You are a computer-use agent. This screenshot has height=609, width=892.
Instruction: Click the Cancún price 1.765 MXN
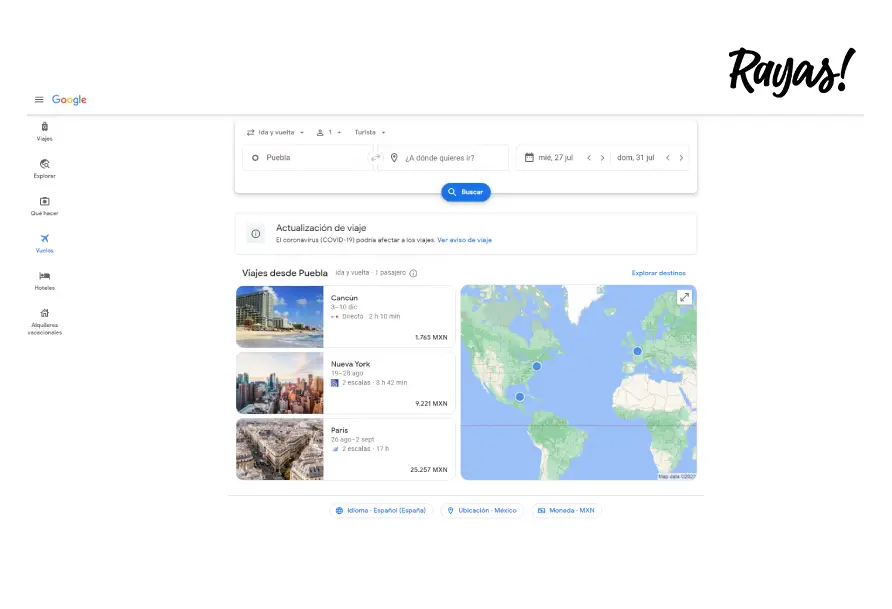[x=431, y=337]
